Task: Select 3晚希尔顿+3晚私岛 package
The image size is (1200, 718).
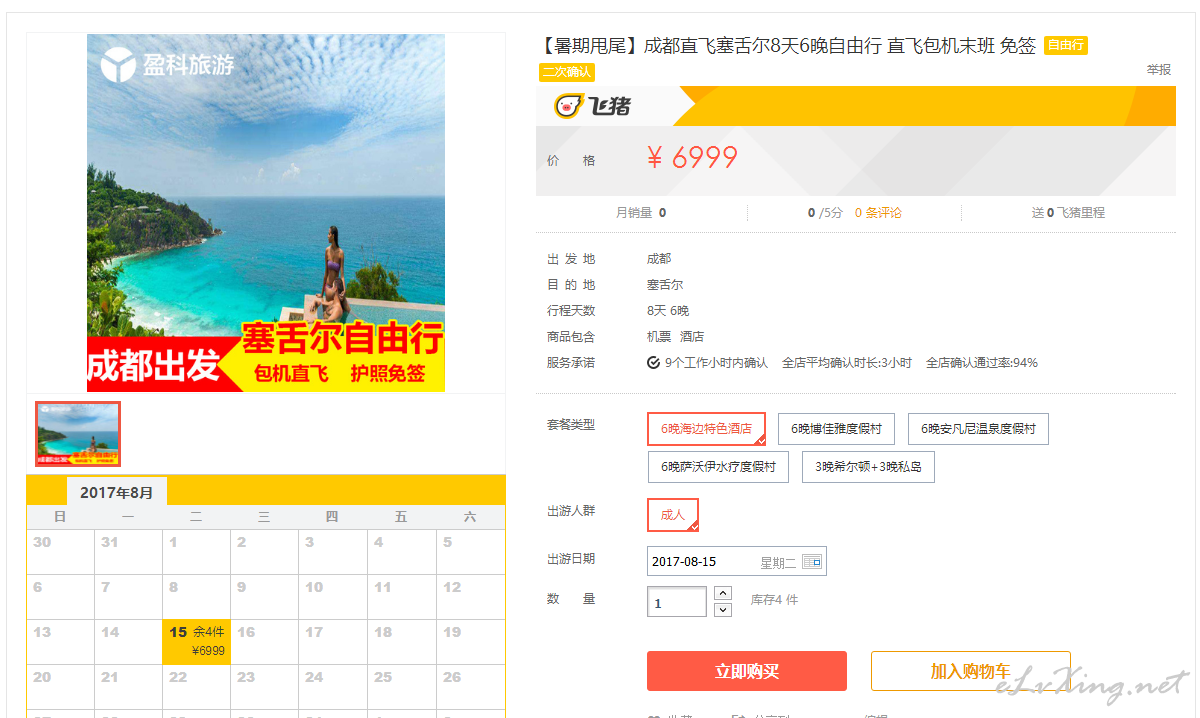Action: tap(868, 467)
